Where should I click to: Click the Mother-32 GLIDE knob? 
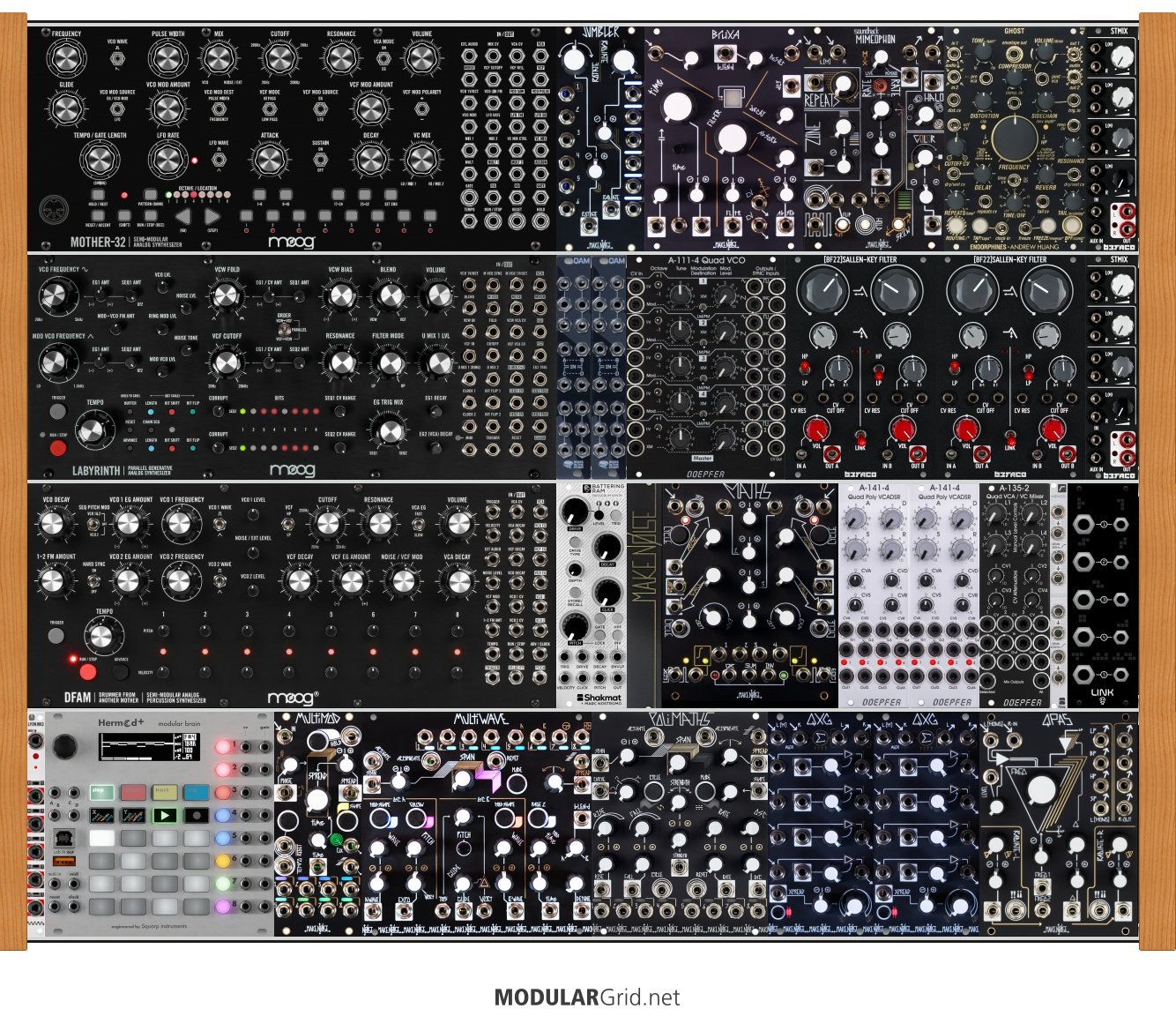(x=66, y=110)
